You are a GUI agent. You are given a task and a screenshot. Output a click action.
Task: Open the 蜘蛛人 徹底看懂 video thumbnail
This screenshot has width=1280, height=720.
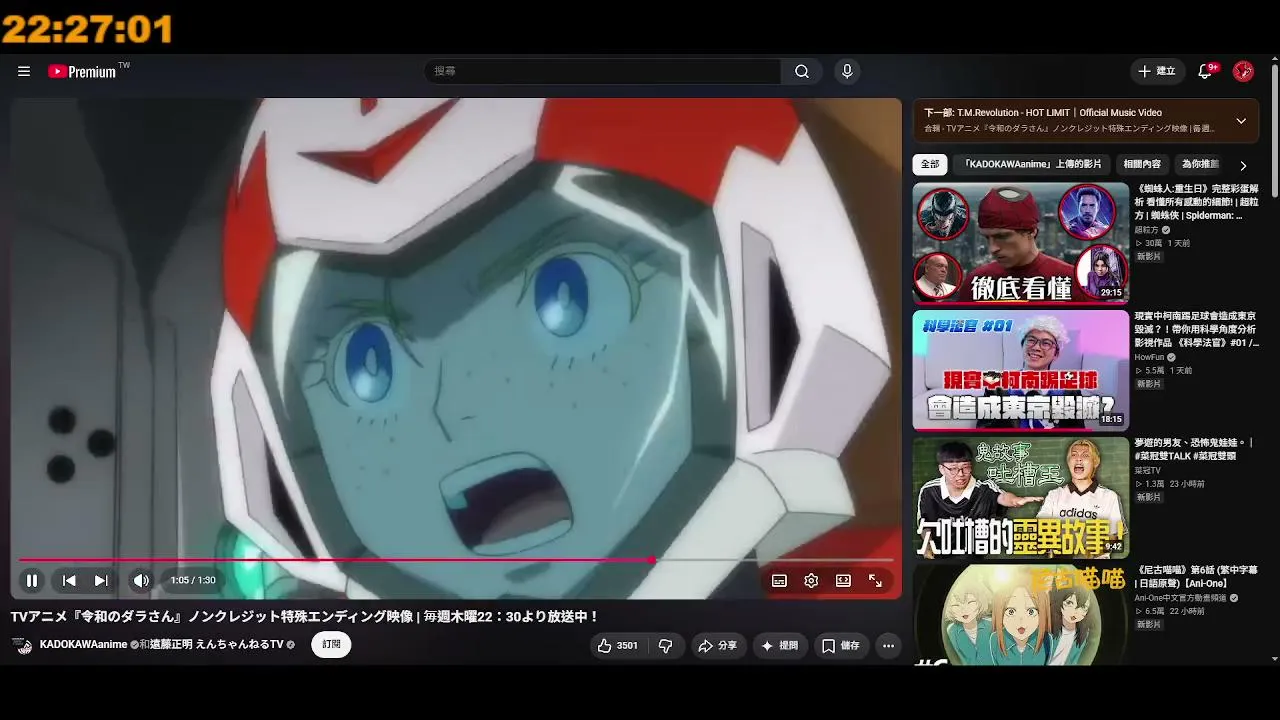click(1021, 243)
